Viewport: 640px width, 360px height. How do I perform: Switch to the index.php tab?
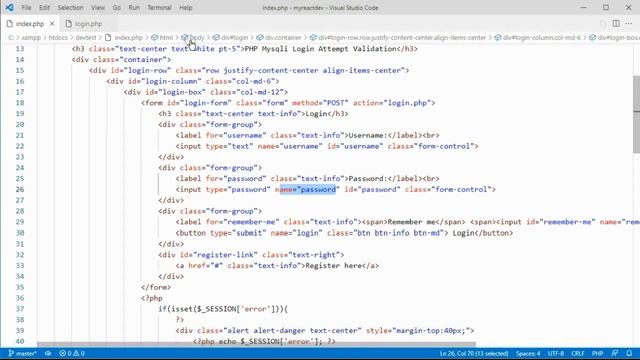30,24
